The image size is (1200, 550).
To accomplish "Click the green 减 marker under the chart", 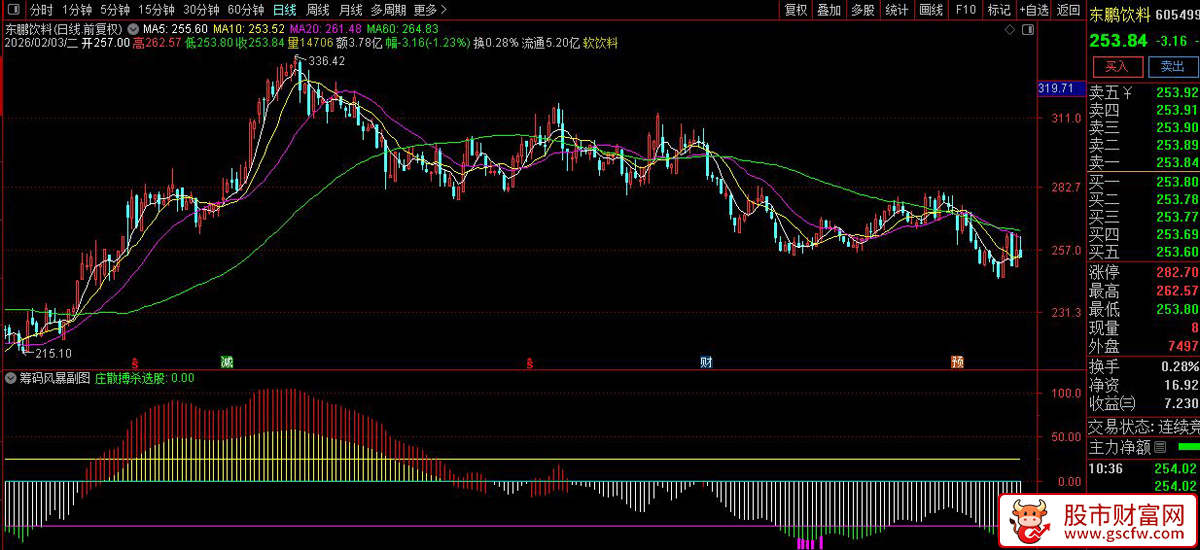I will pos(226,361).
